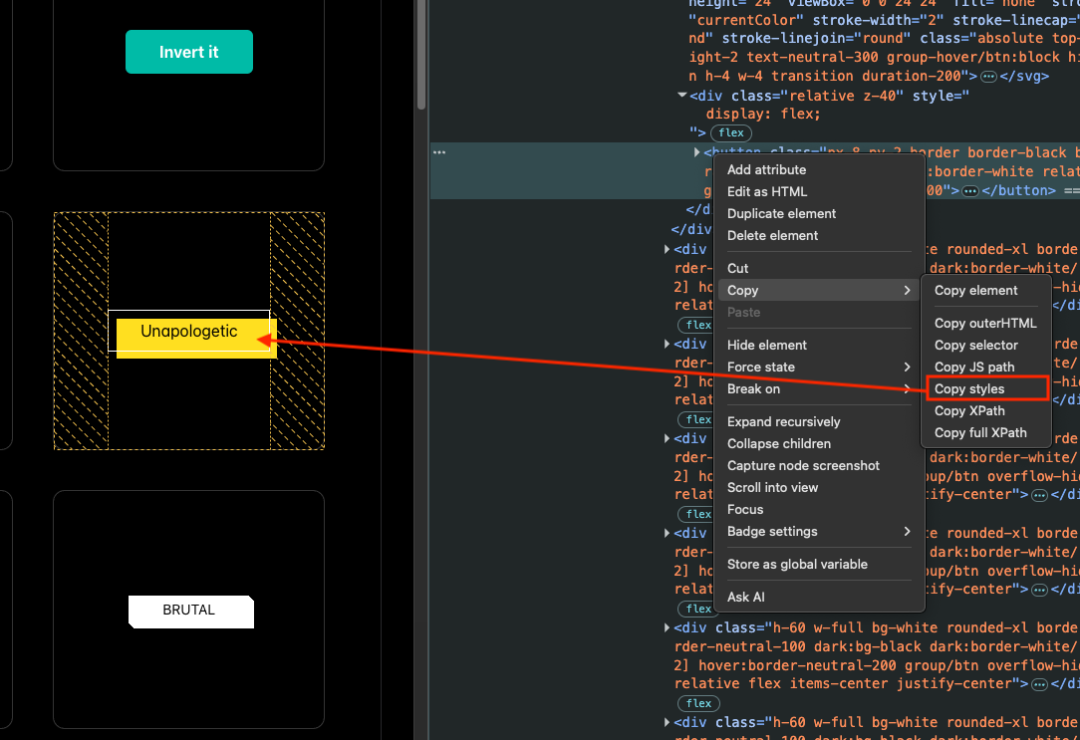The width and height of the screenshot is (1080, 740).
Task: Choose "Copy outerHTML" in the Copy submenu
Action: 986,323
